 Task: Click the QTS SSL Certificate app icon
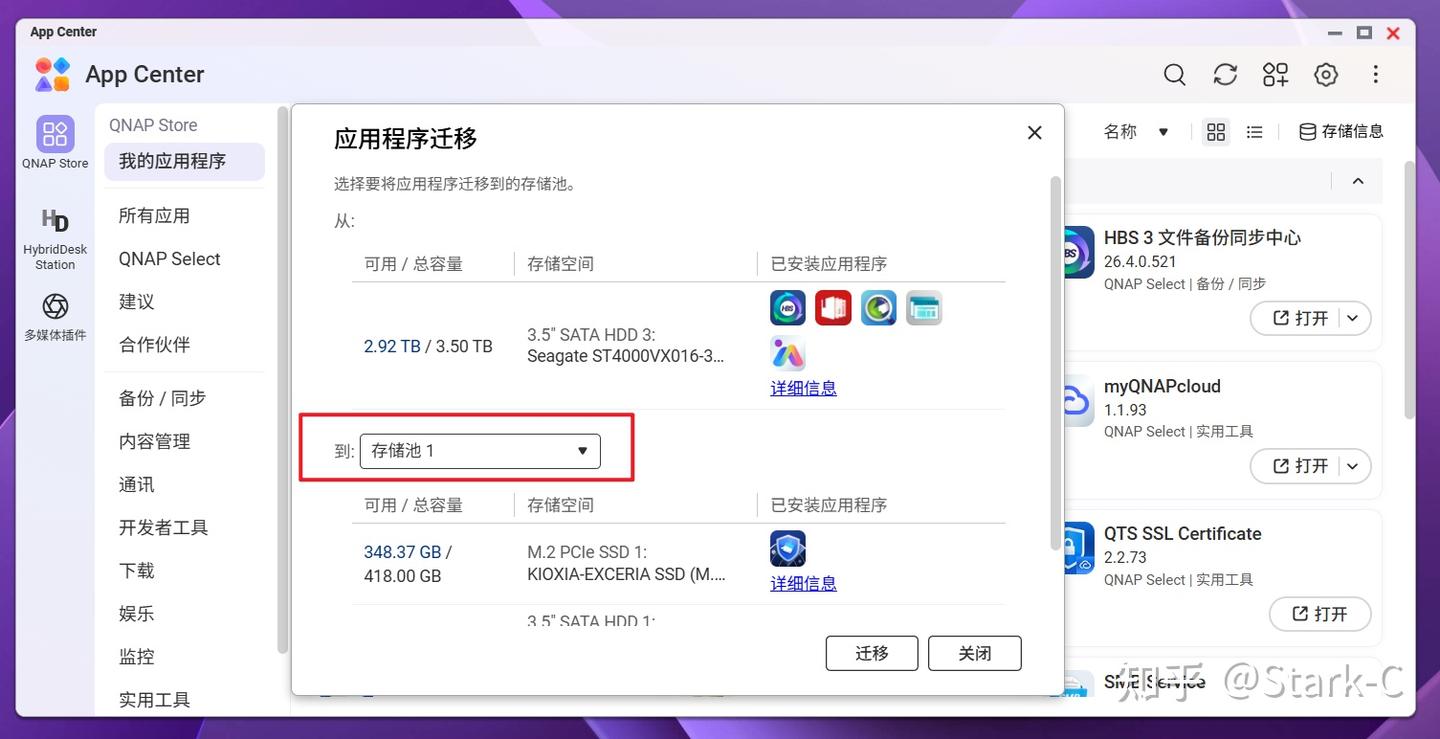[x=1077, y=548]
